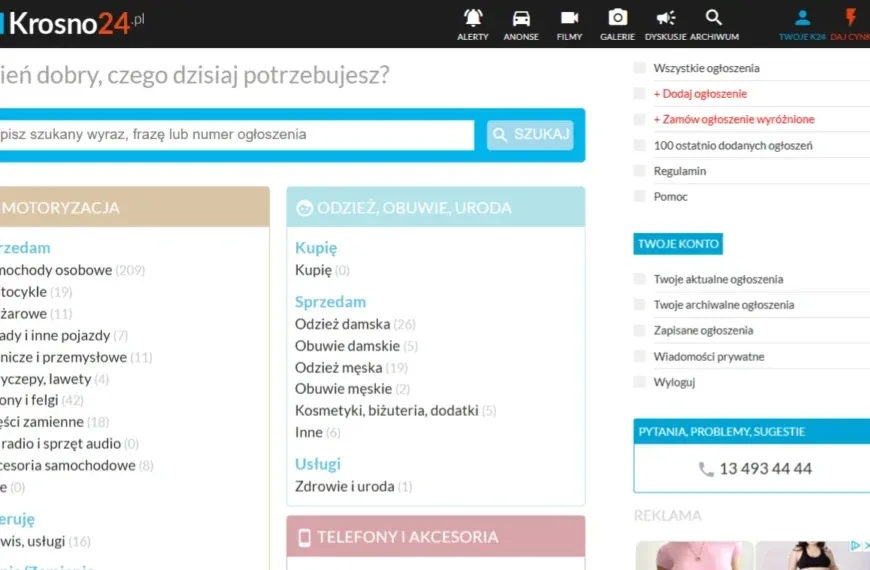Click the search phrase input field
This screenshot has width=870, height=570.
(235, 135)
